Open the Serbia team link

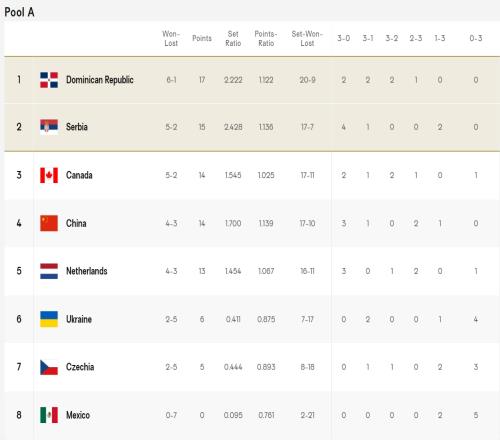77,127
